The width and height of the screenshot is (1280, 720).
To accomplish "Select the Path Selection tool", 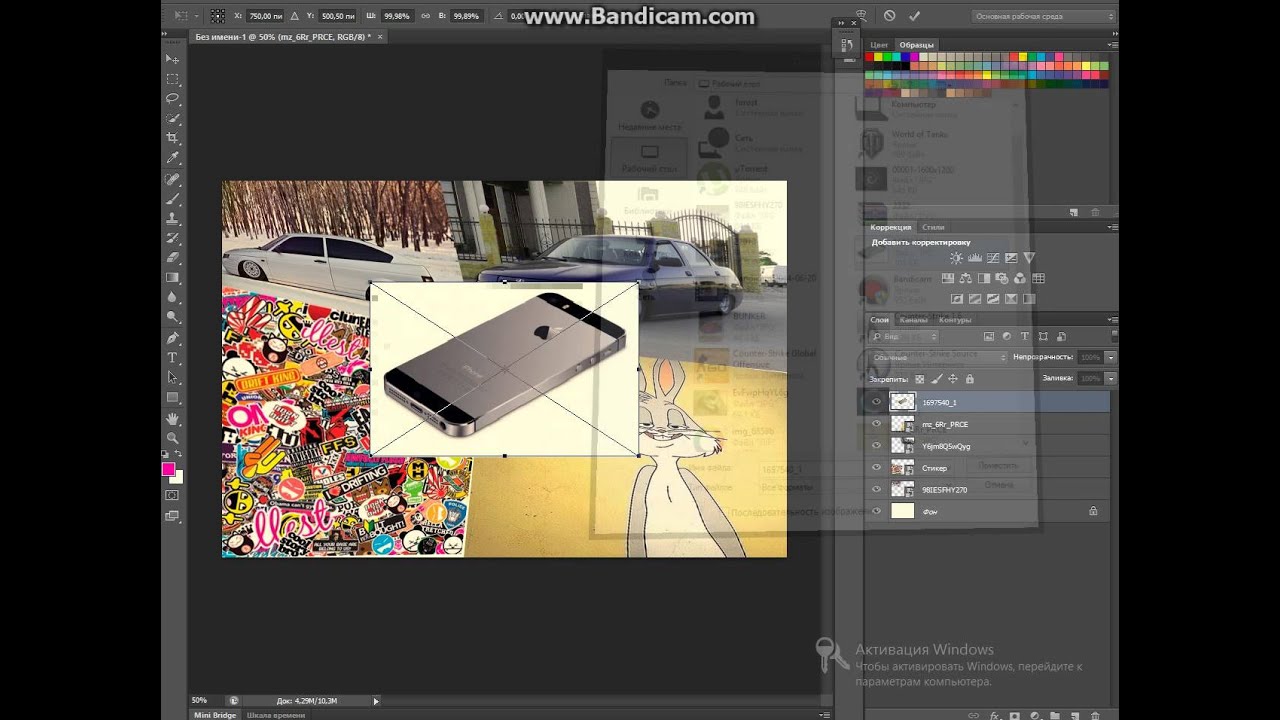I will click(172, 378).
